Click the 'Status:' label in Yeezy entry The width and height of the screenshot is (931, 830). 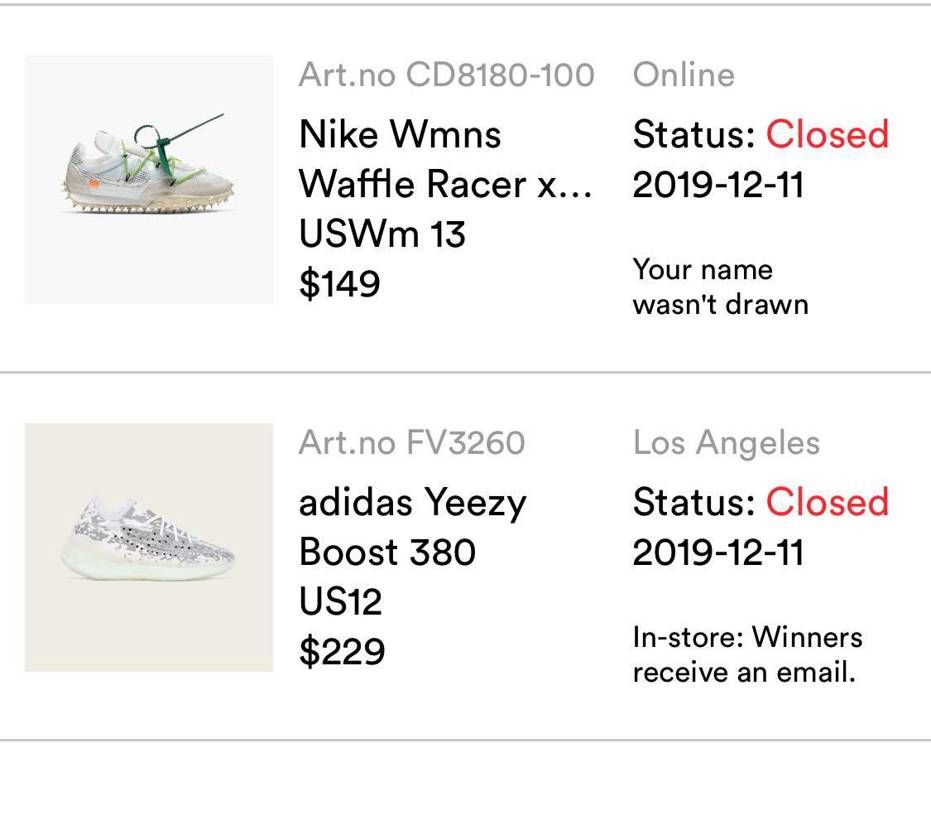pyautogui.click(x=694, y=502)
